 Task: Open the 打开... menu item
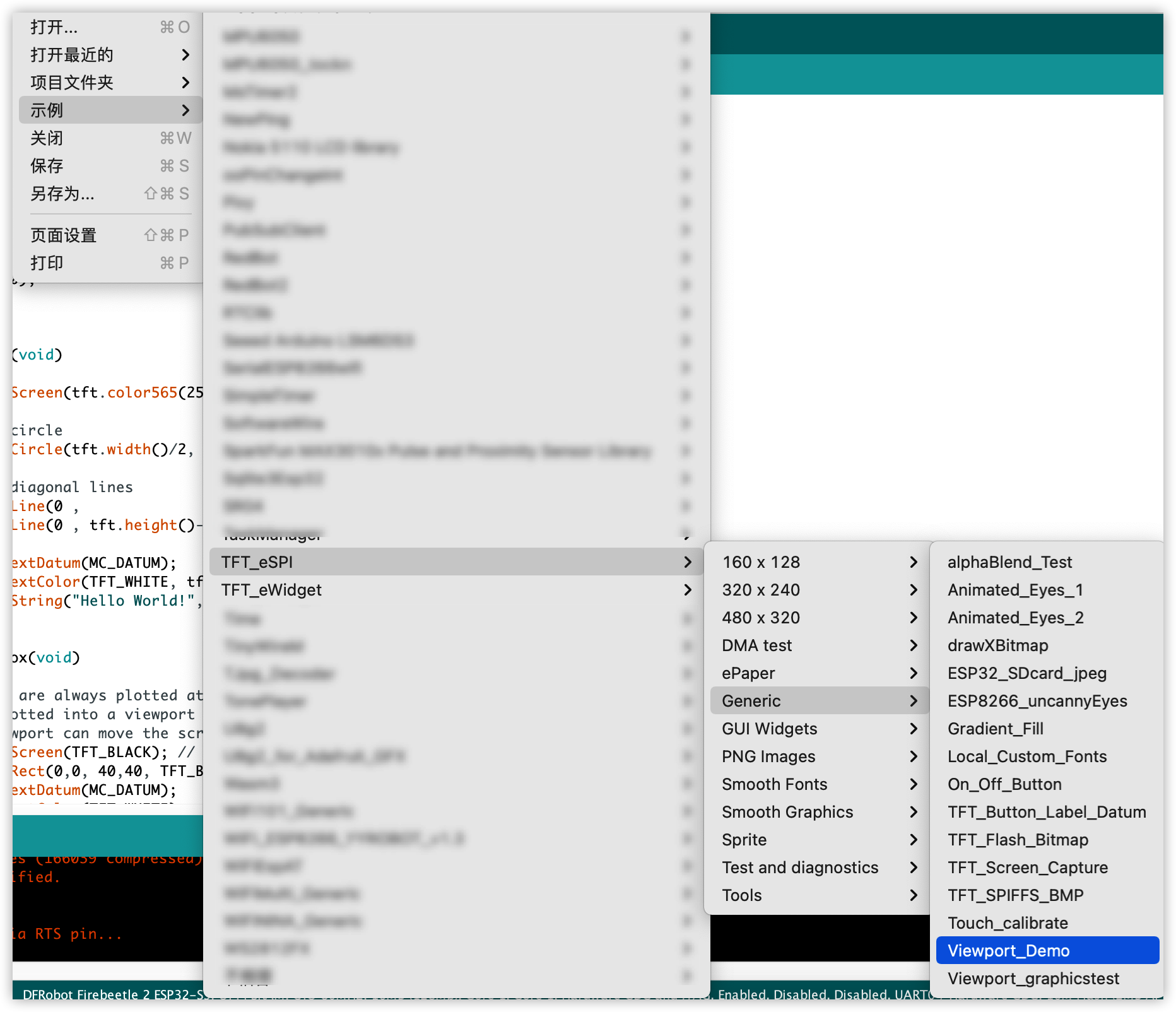110,27
